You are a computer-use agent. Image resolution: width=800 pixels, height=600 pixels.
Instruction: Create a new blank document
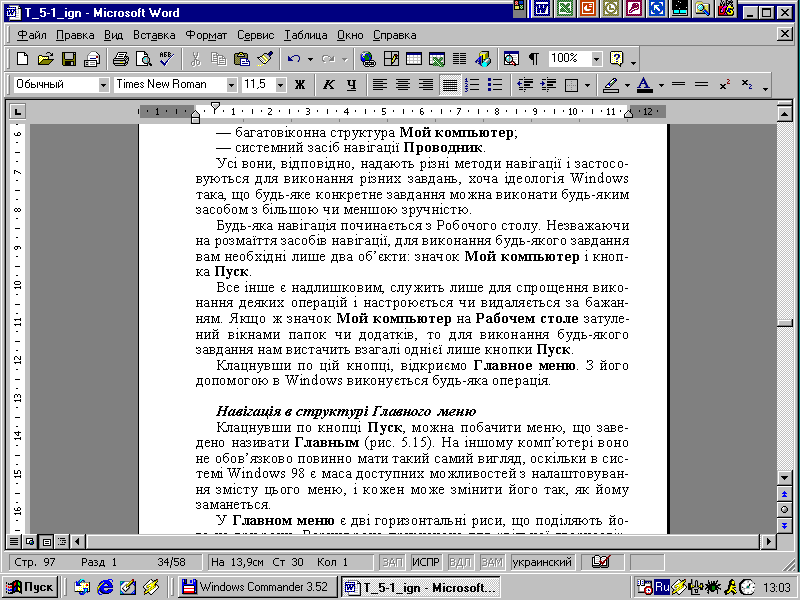tap(22, 59)
